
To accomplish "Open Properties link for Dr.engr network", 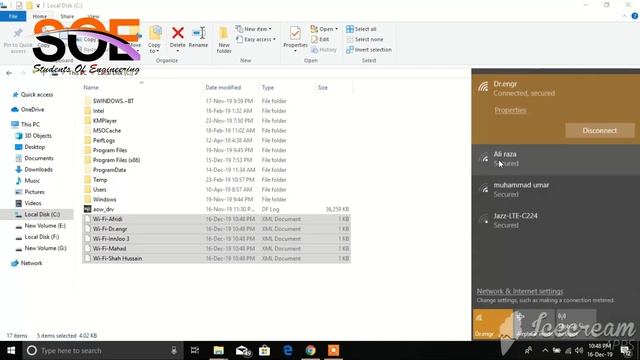I will tap(510, 110).
